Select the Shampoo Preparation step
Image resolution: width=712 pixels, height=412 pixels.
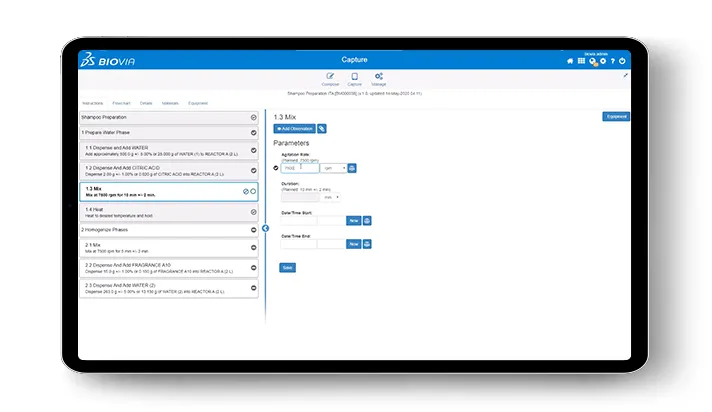click(x=169, y=118)
